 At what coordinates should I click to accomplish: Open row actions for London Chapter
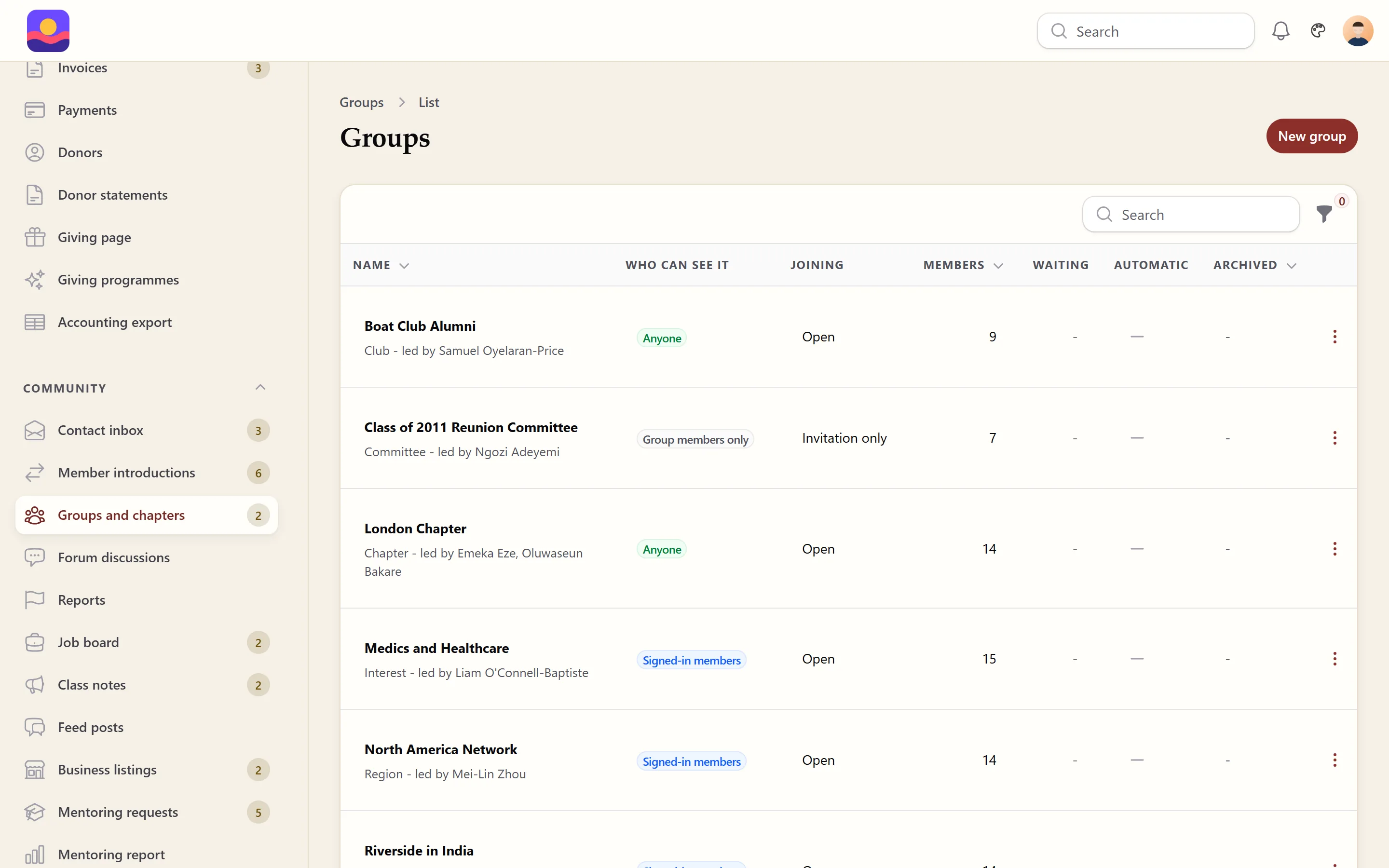pos(1335,549)
